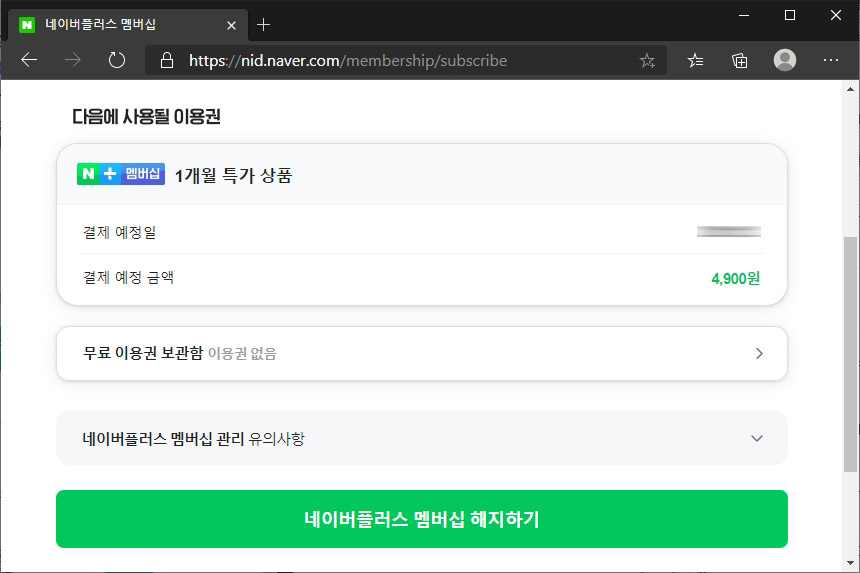Image resolution: width=860 pixels, height=573 pixels.
Task: Click the forward navigation arrow
Action: pos(73,60)
